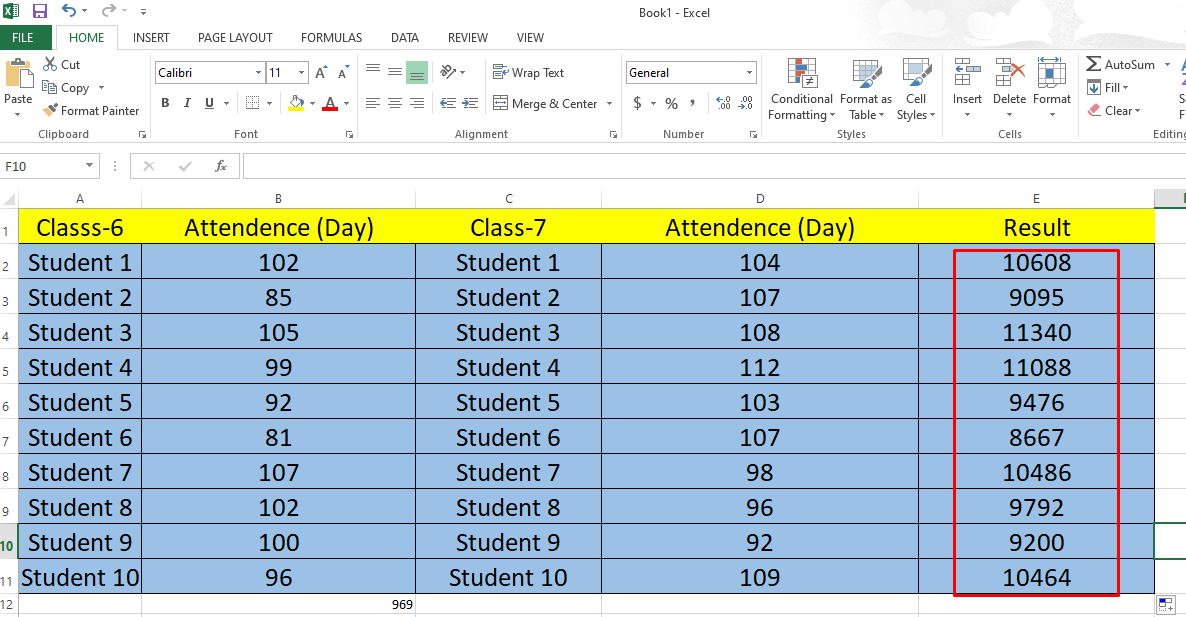The image size is (1186, 617).
Task: Apply the yellow fill color
Action: pyautogui.click(x=296, y=103)
